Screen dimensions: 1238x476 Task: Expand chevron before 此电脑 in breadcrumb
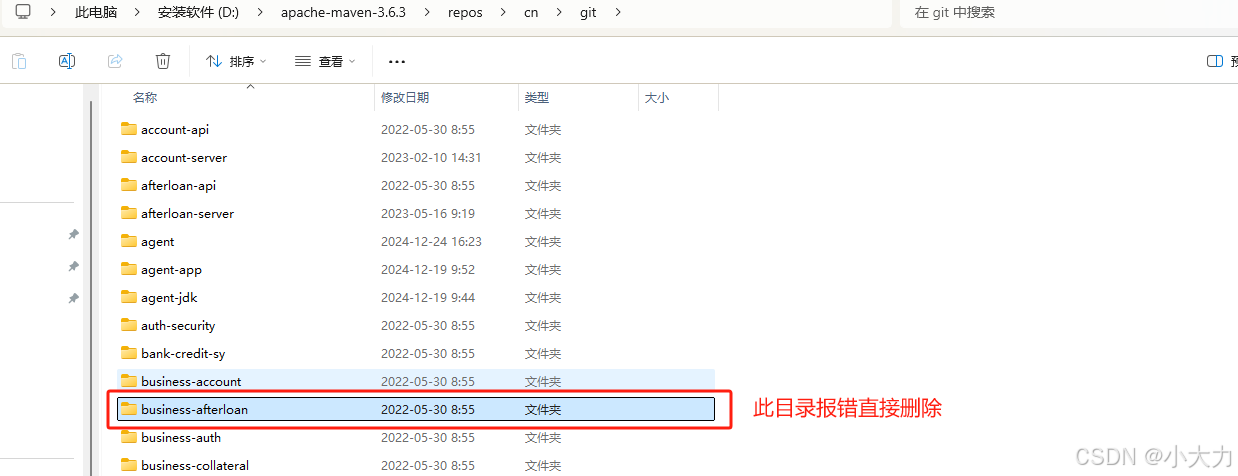[53, 12]
